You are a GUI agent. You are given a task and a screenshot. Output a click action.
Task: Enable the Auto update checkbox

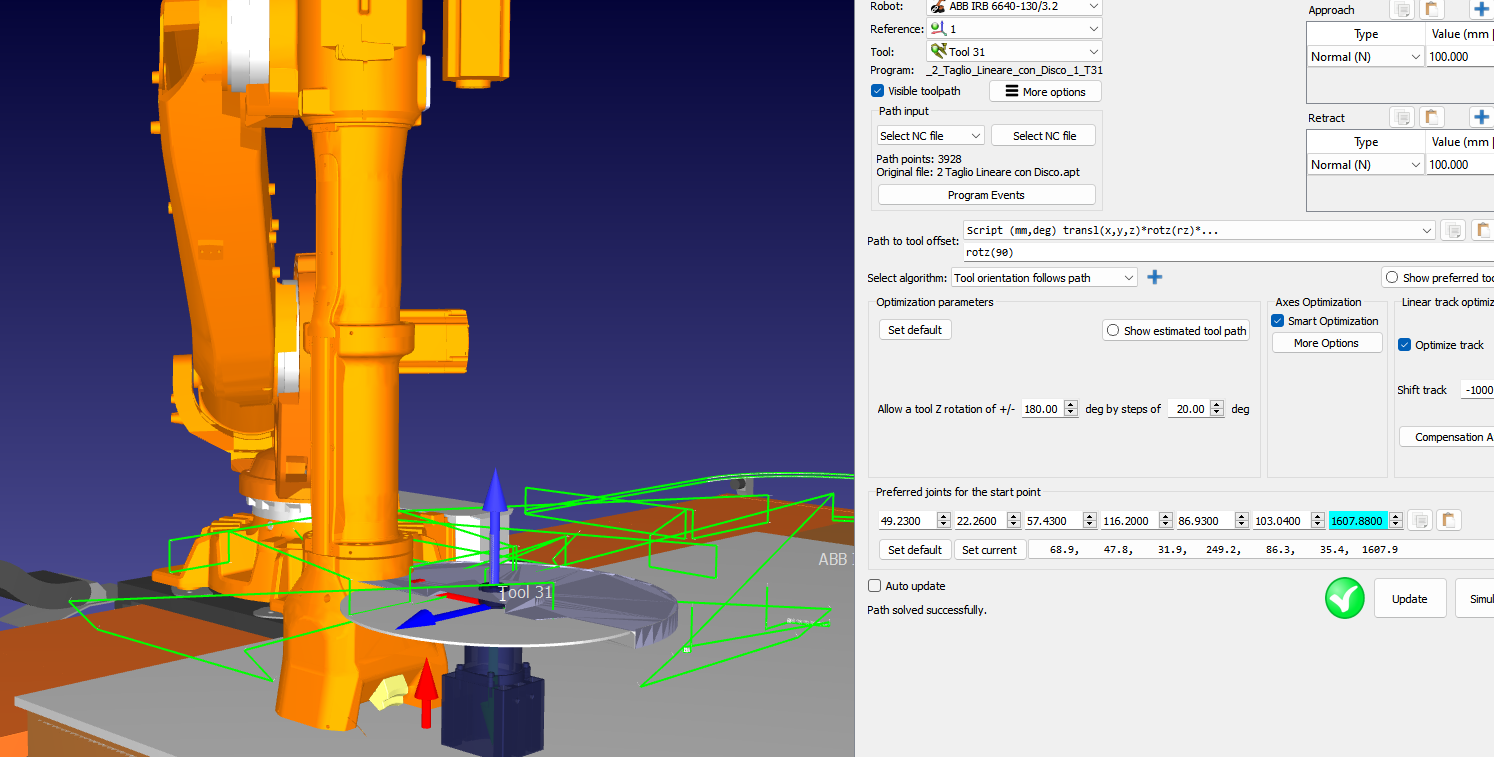pos(875,586)
